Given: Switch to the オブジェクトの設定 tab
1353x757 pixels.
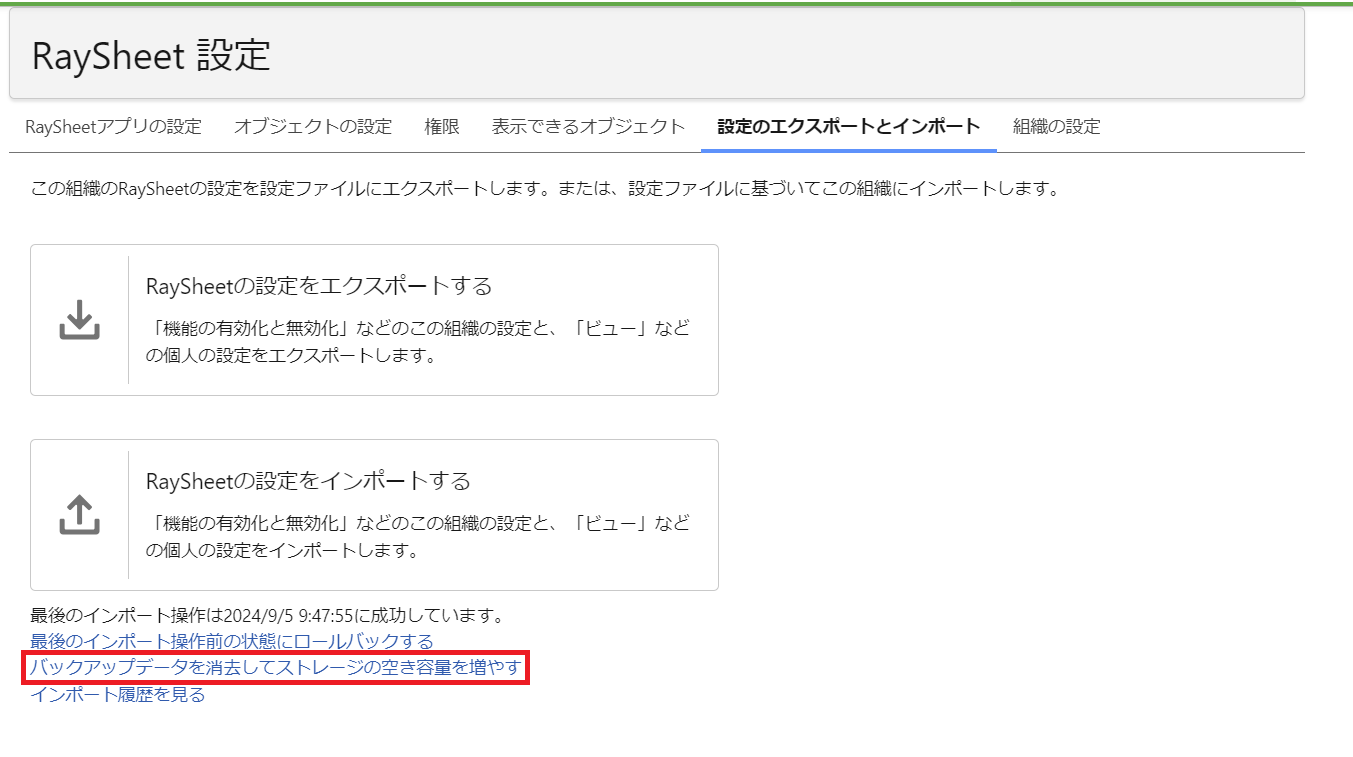Looking at the screenshot, I should click(x=313, y=126).
